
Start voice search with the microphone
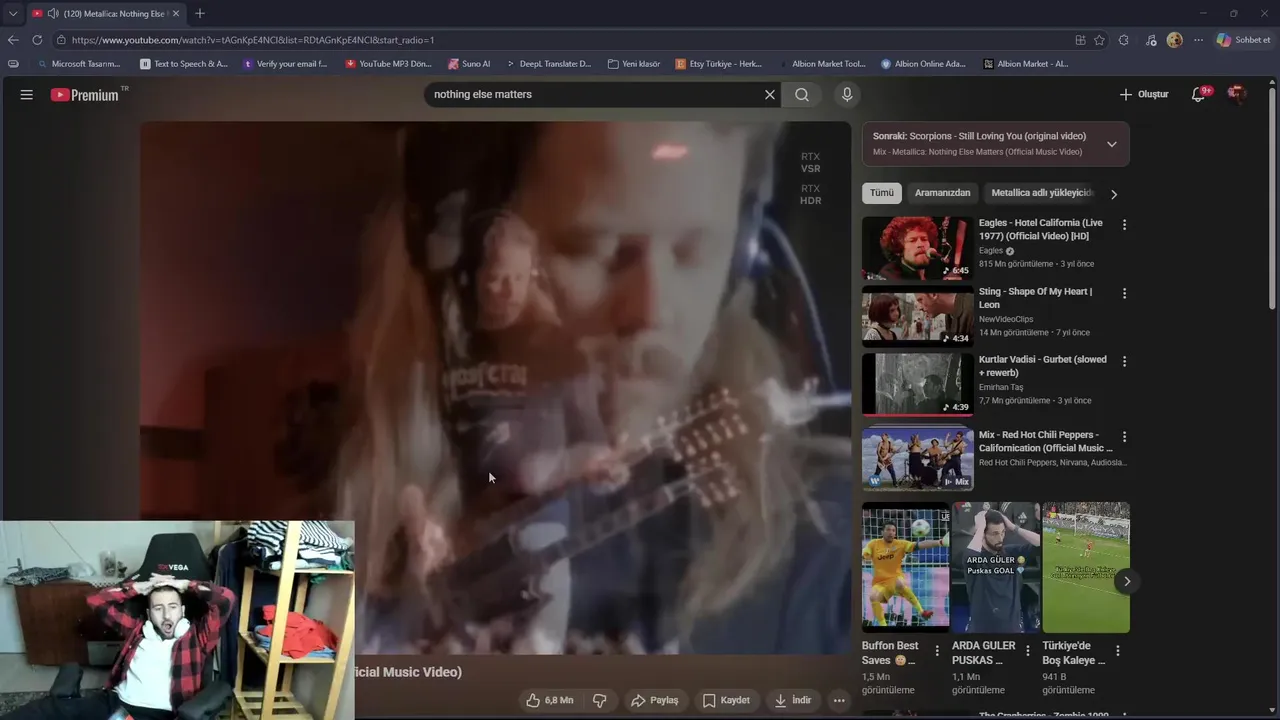pyautogui.click(x=847, y=94)
